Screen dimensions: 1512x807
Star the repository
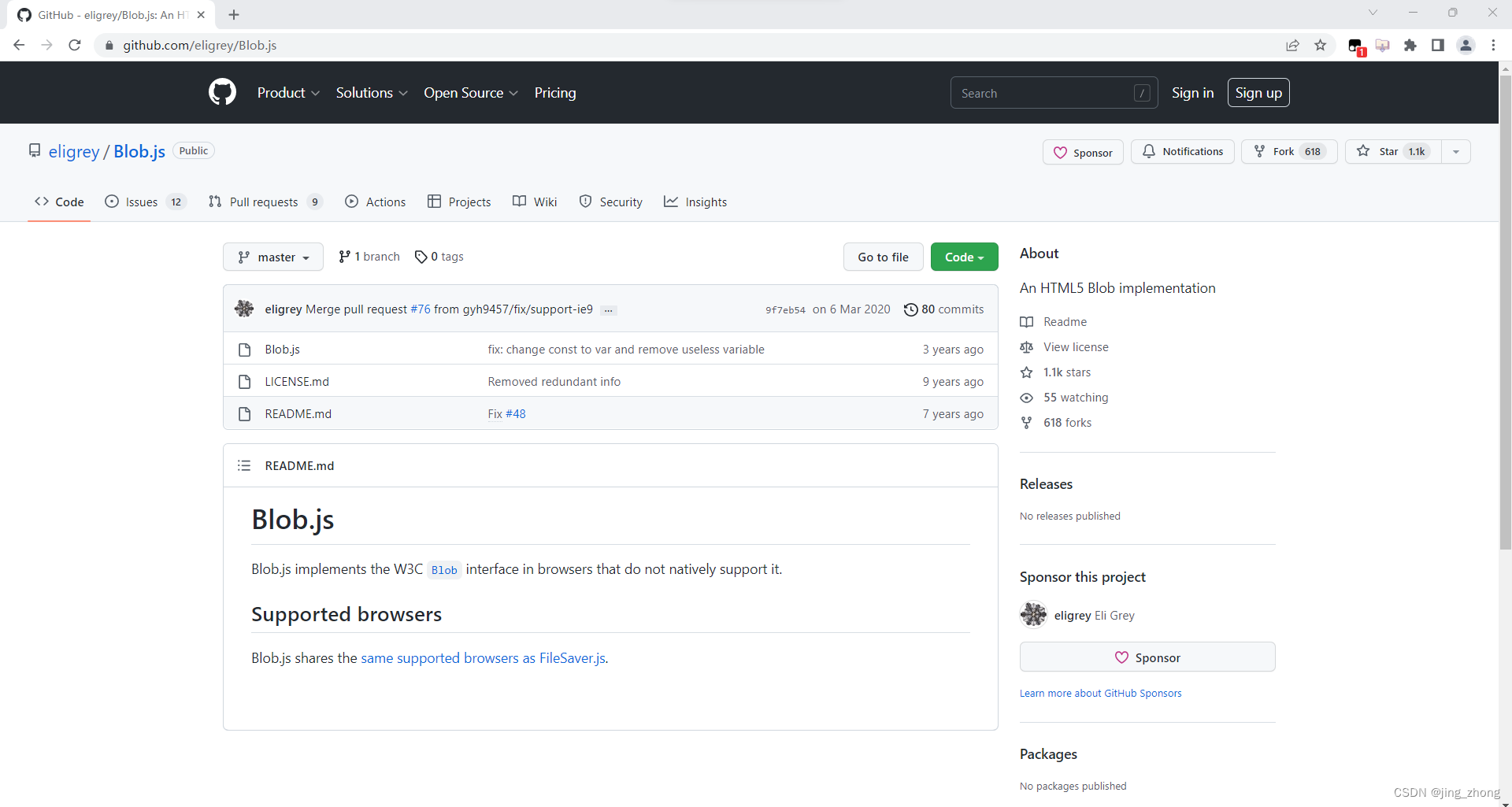pyautogui.click(x=1393, y=151)
